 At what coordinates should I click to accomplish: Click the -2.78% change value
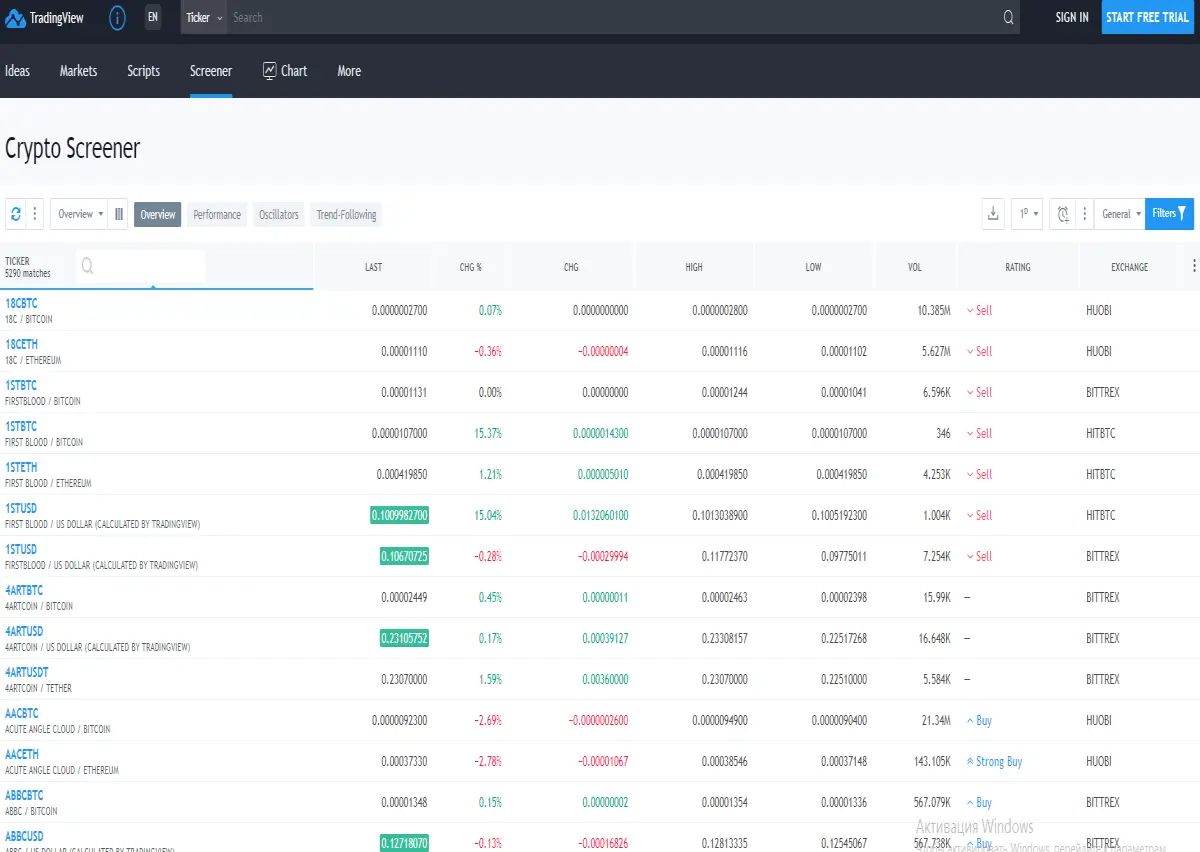(x=487, y=762)
